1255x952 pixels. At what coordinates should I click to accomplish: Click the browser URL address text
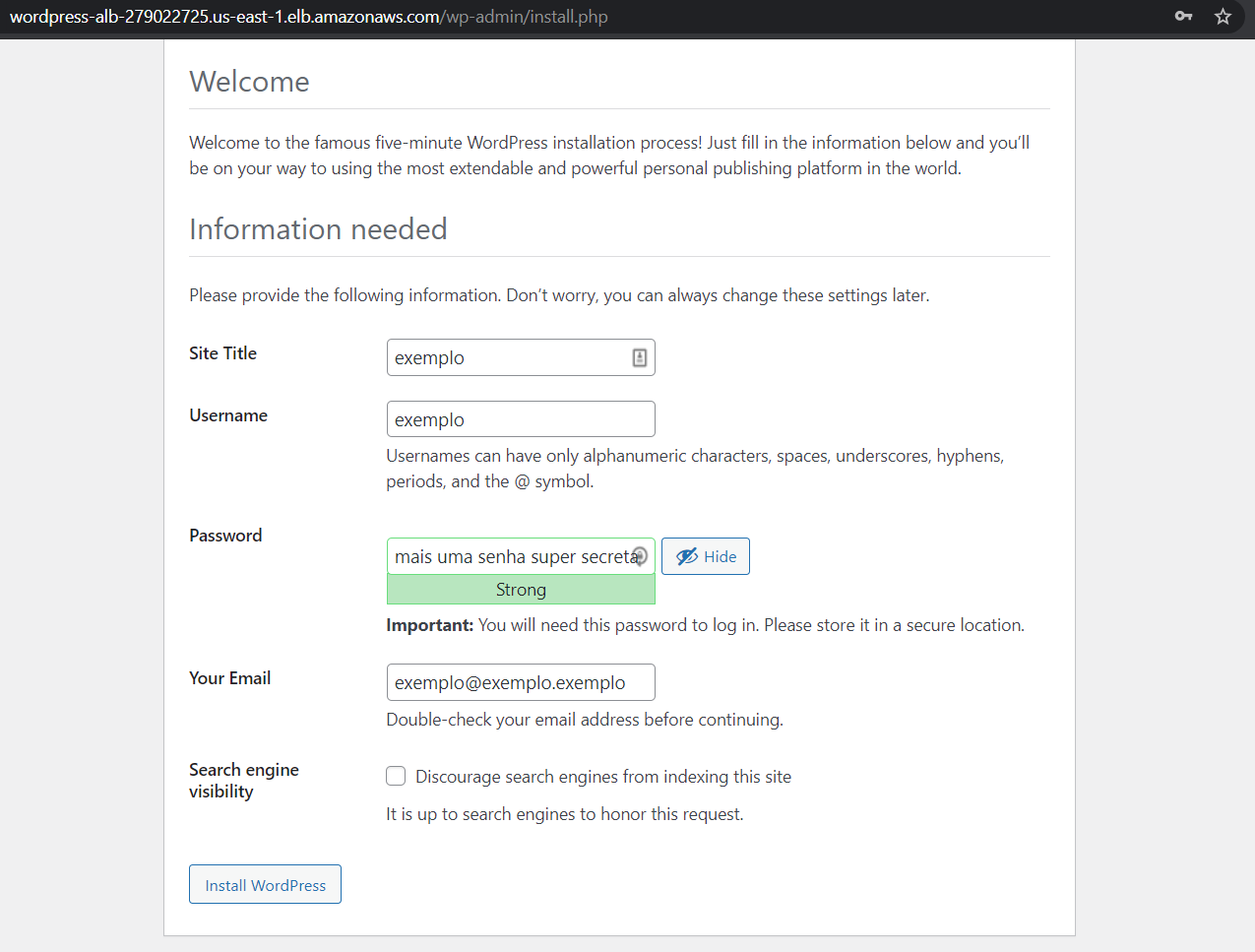(308, 17)
